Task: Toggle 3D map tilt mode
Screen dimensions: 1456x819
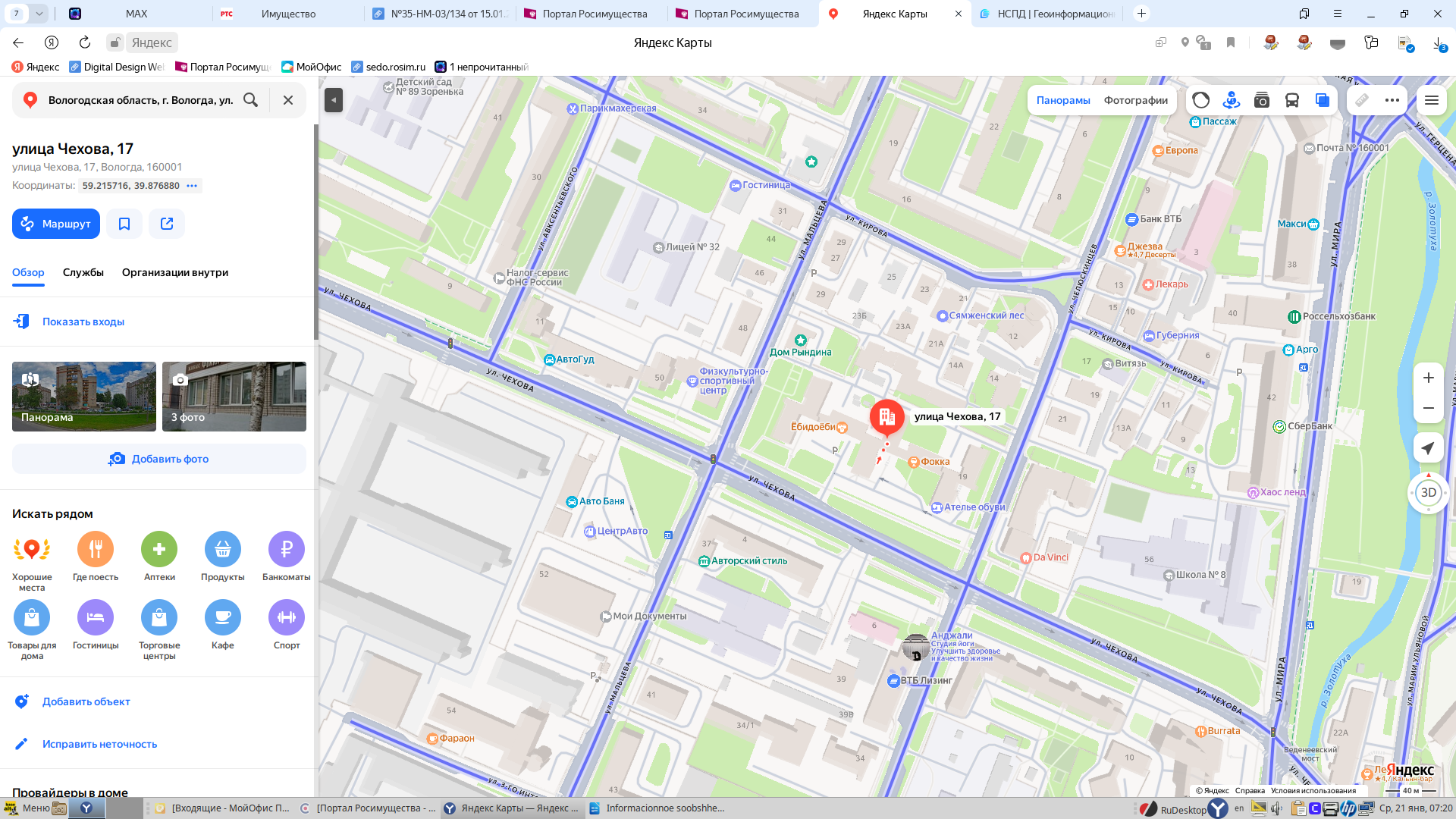Action: coord(1428,493)
